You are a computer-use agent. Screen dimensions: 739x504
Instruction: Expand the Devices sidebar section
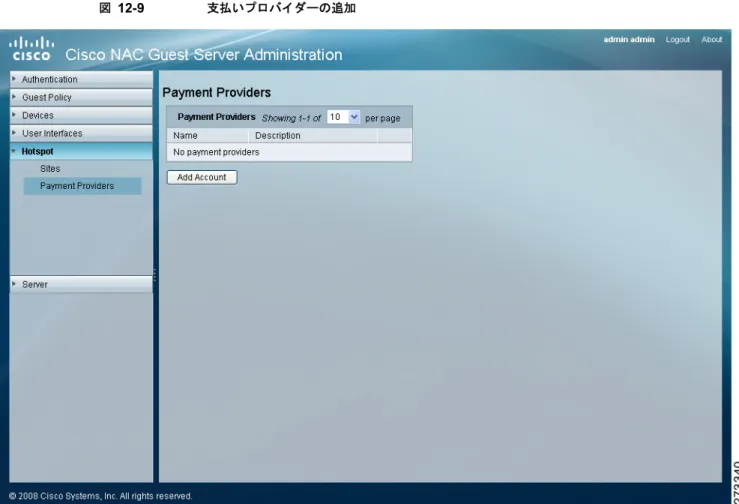(81, 115)
